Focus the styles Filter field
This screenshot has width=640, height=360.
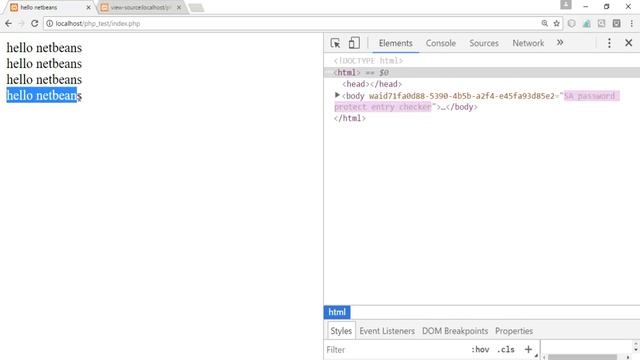click(396, 350)
